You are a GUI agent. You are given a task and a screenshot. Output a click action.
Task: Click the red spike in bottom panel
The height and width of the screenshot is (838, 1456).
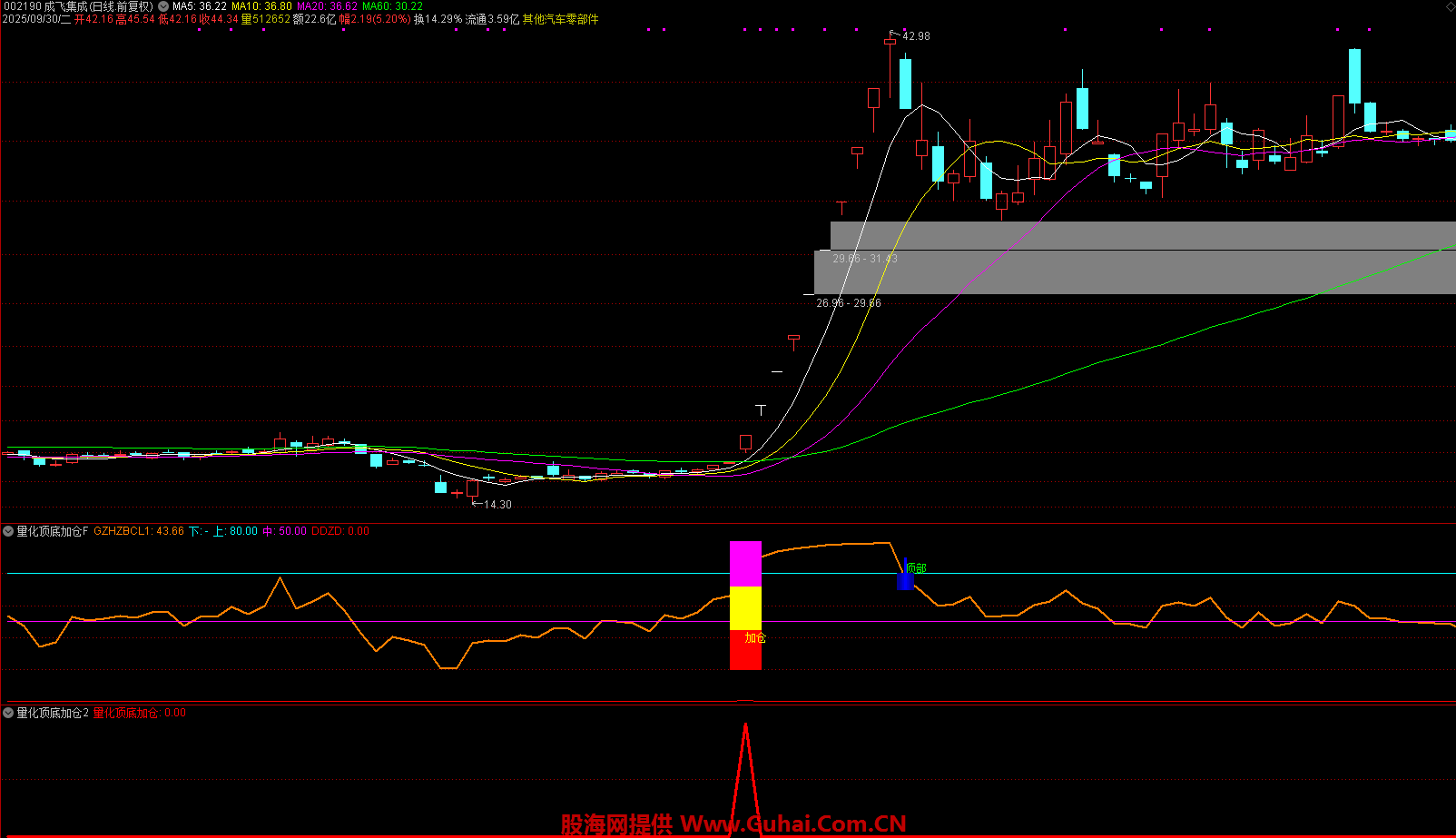click(745, 772)
